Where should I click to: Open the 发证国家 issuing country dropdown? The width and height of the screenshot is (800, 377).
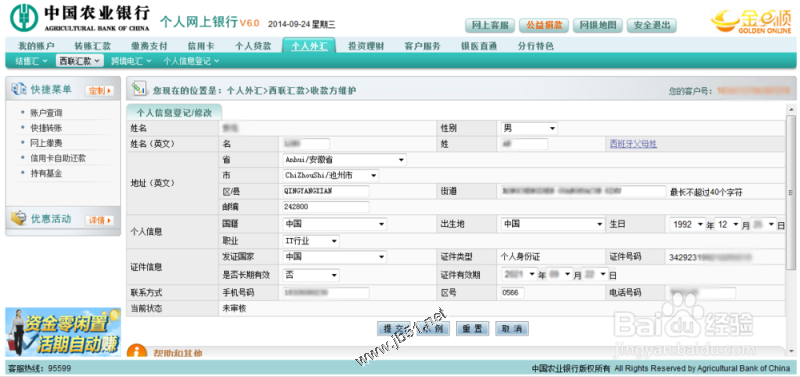pyautogui.click(x=334, y=257)
